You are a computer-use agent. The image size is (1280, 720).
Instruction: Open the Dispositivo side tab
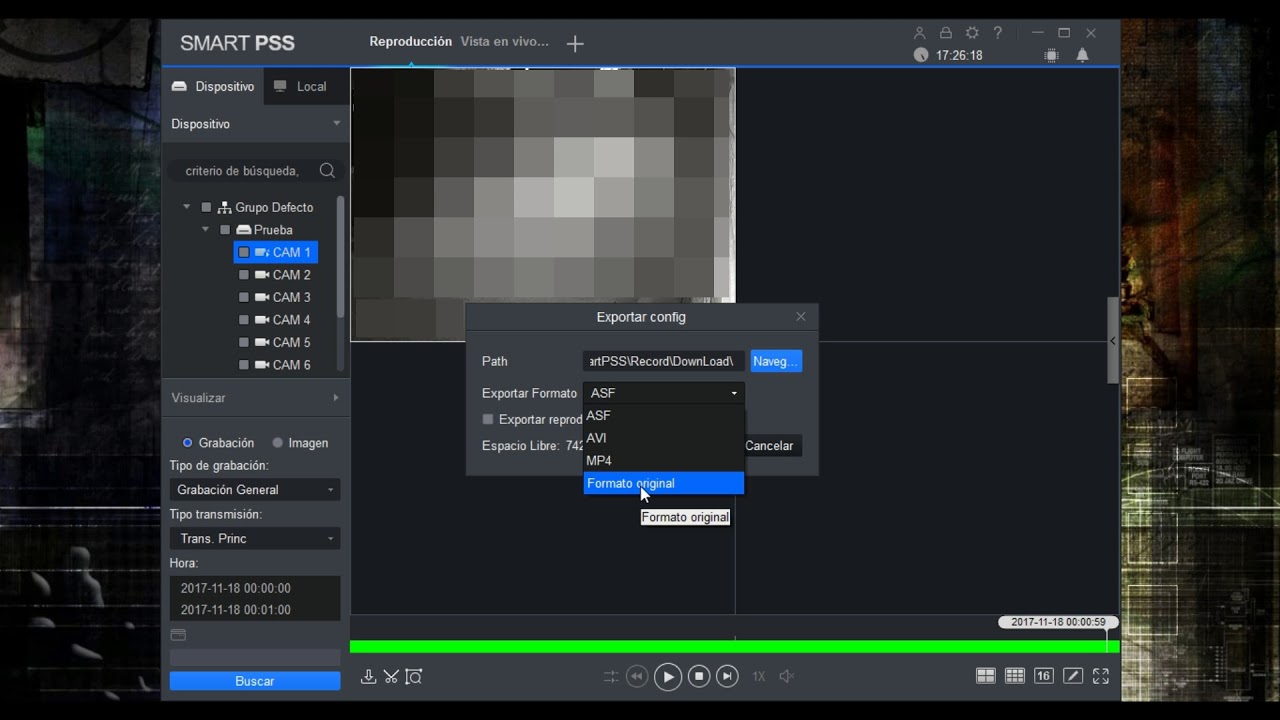(x=213, y=87)
